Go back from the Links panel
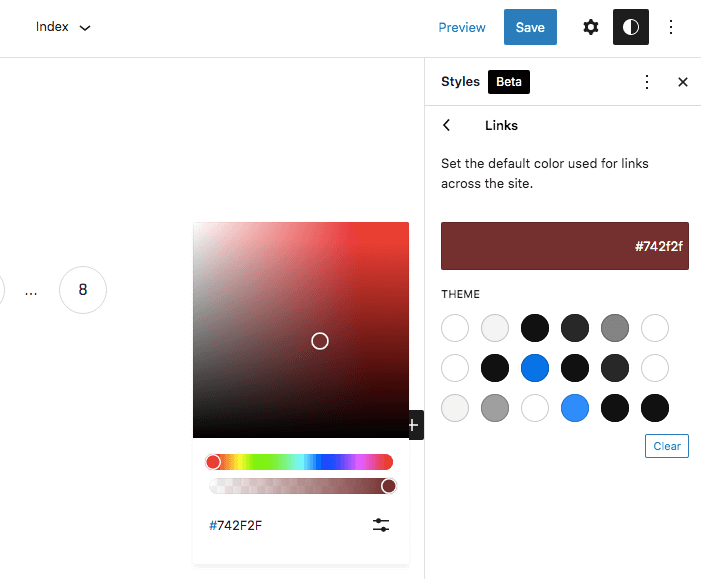Image resolution: width=701 pixels, height=579 pixels. (446, 125)
